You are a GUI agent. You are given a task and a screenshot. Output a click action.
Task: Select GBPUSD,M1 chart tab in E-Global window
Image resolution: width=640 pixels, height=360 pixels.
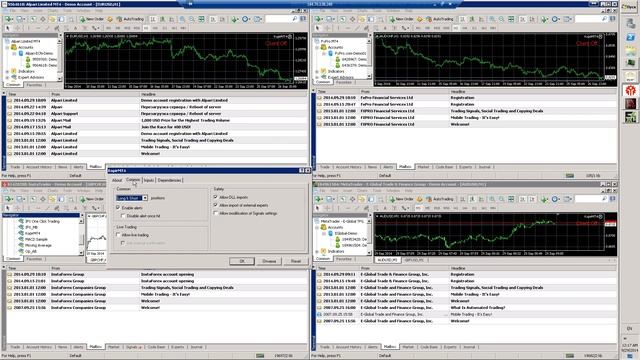point(414,260)
